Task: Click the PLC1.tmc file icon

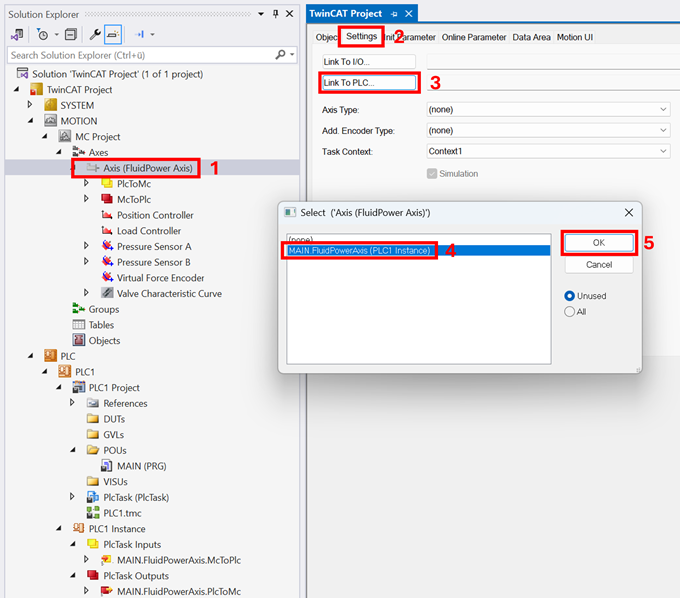Action: (x=93, y=513)
